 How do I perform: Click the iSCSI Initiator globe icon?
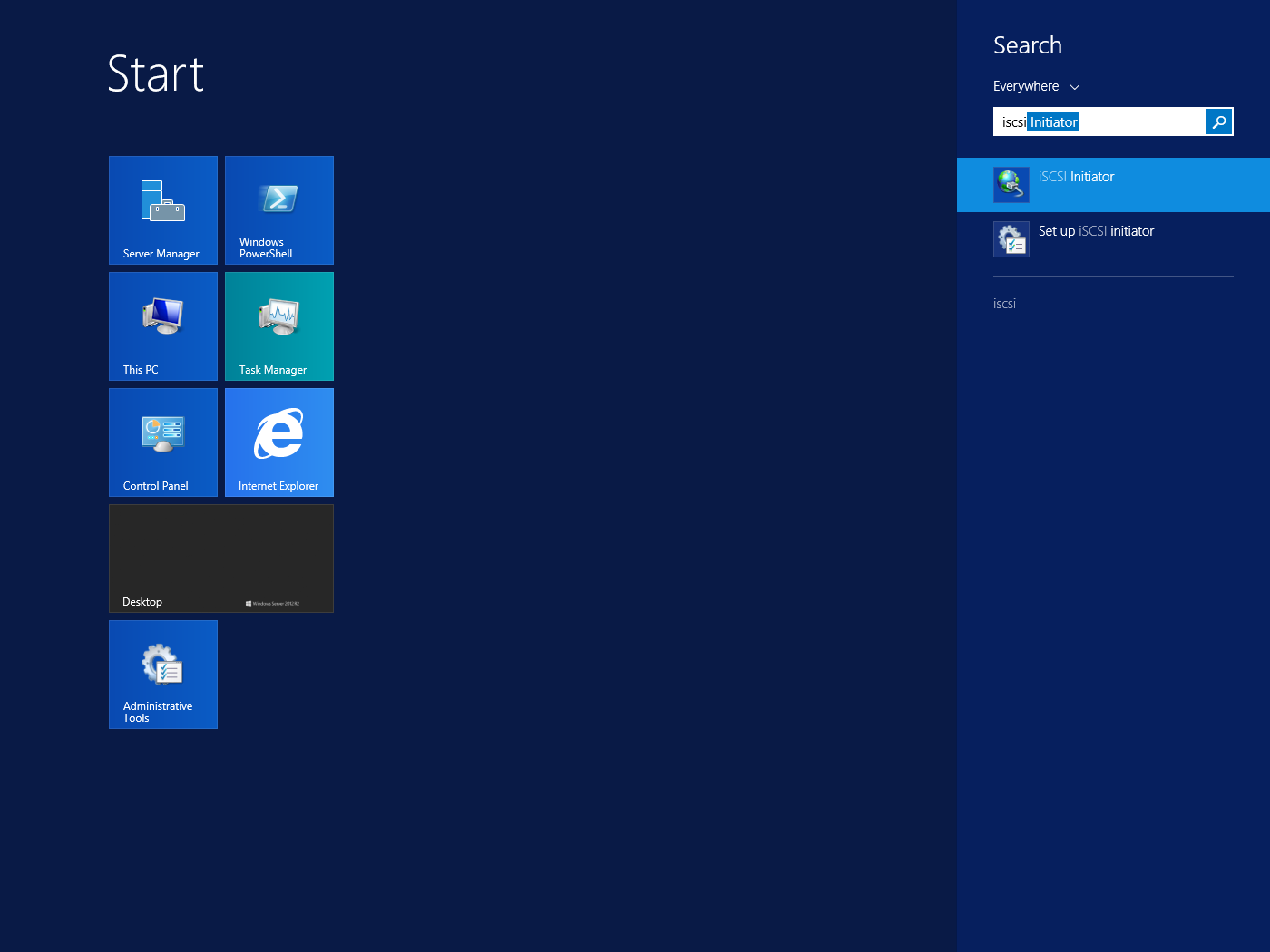coord(1011,185)
